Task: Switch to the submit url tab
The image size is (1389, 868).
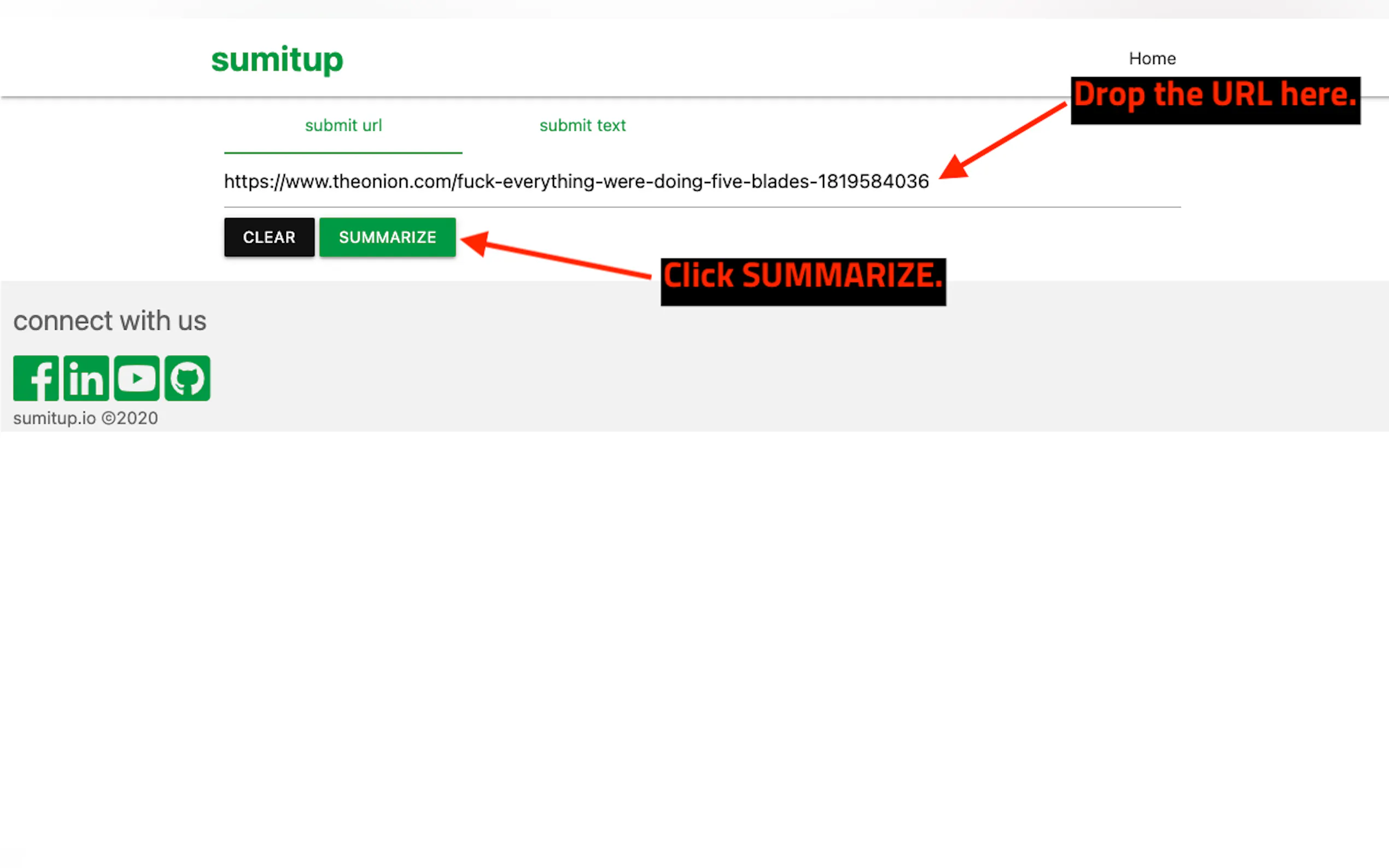Action: 343,125
